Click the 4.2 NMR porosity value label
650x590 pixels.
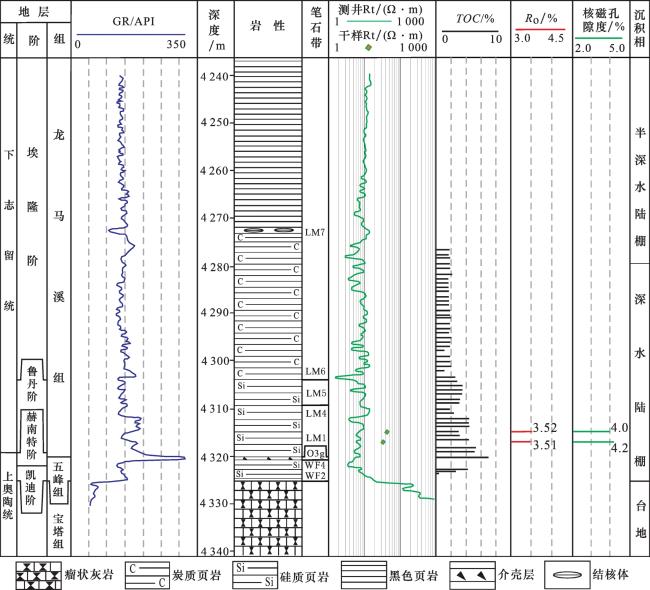point(618,447)
